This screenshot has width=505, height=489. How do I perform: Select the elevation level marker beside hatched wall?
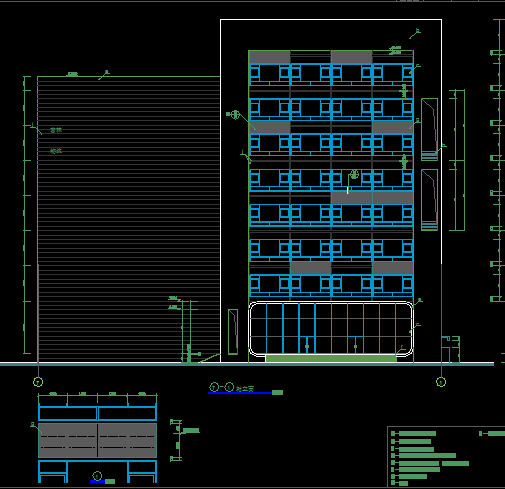pos(174,303)
